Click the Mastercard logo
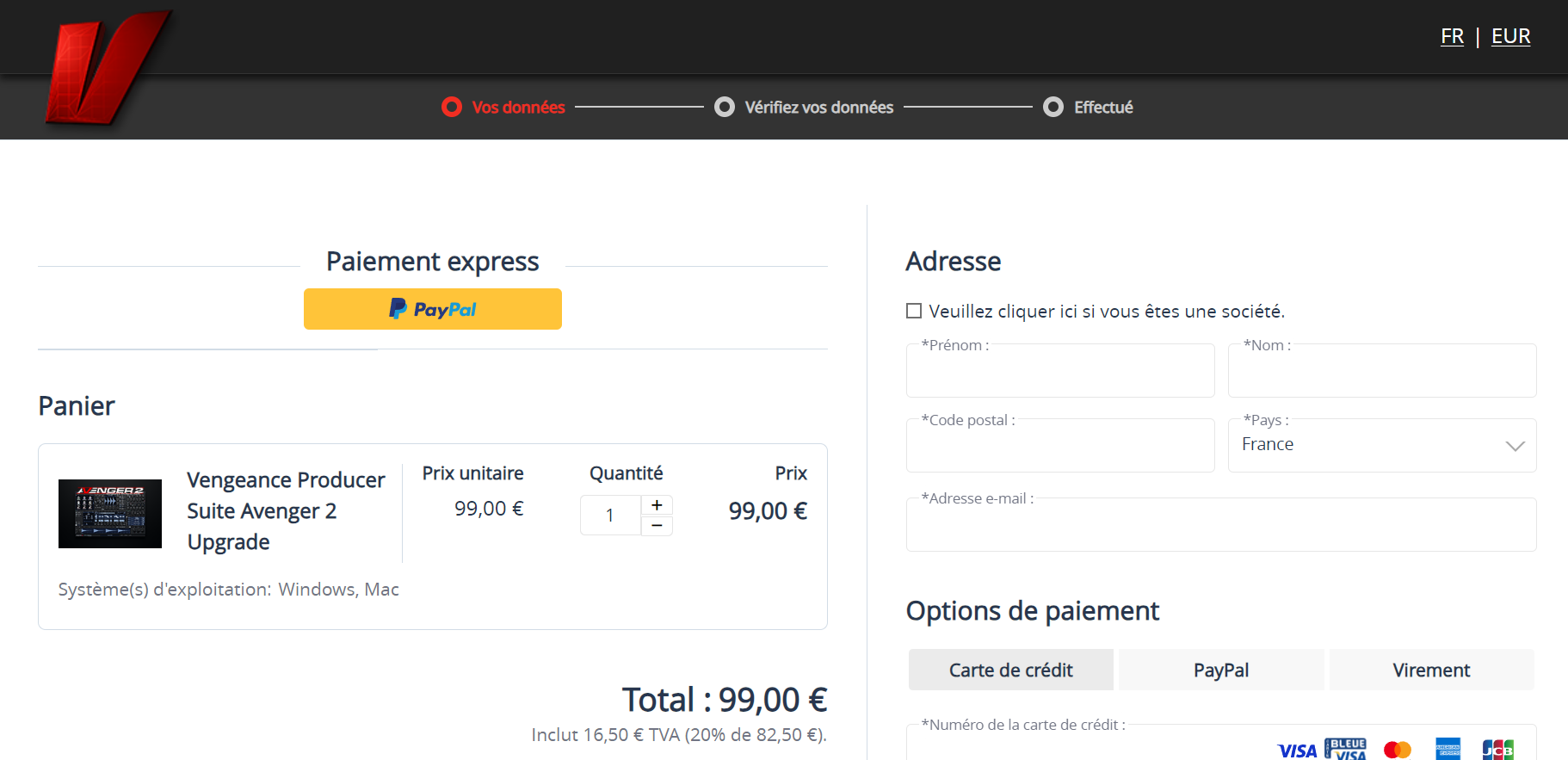The width and height of the screenshot is (1568, 760). coord(1398,750)
